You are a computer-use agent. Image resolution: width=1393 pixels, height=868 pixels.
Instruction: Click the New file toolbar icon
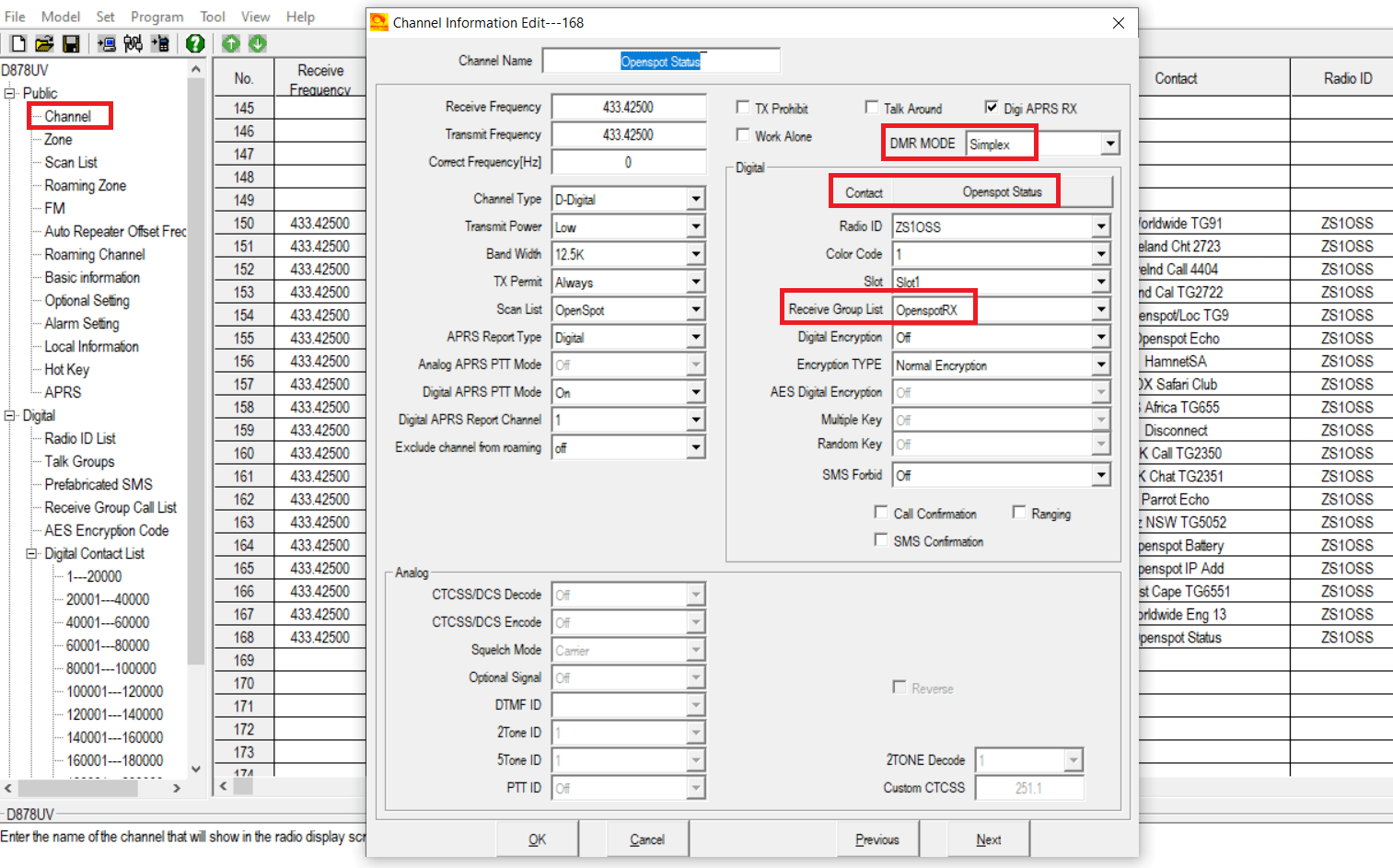point(18,43)
